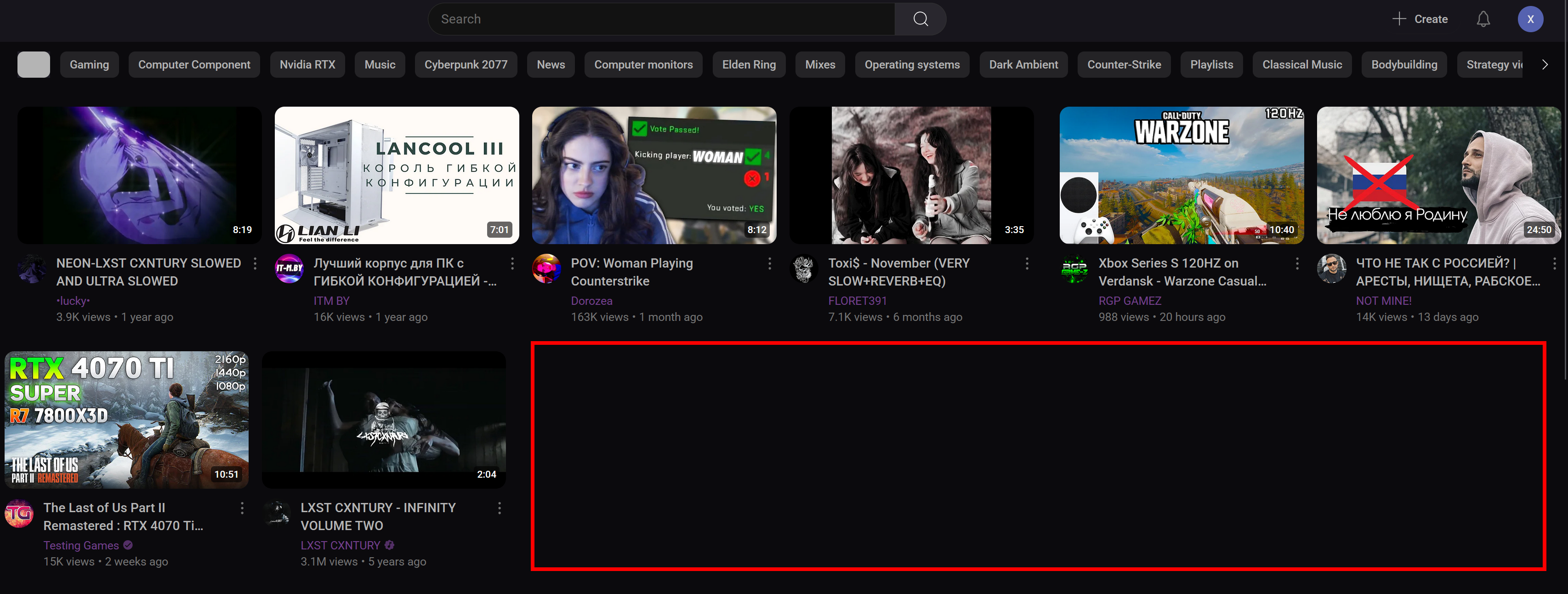Open the Testing Games channel link
The image size is (1568, 594).
(x=81, y=545)
